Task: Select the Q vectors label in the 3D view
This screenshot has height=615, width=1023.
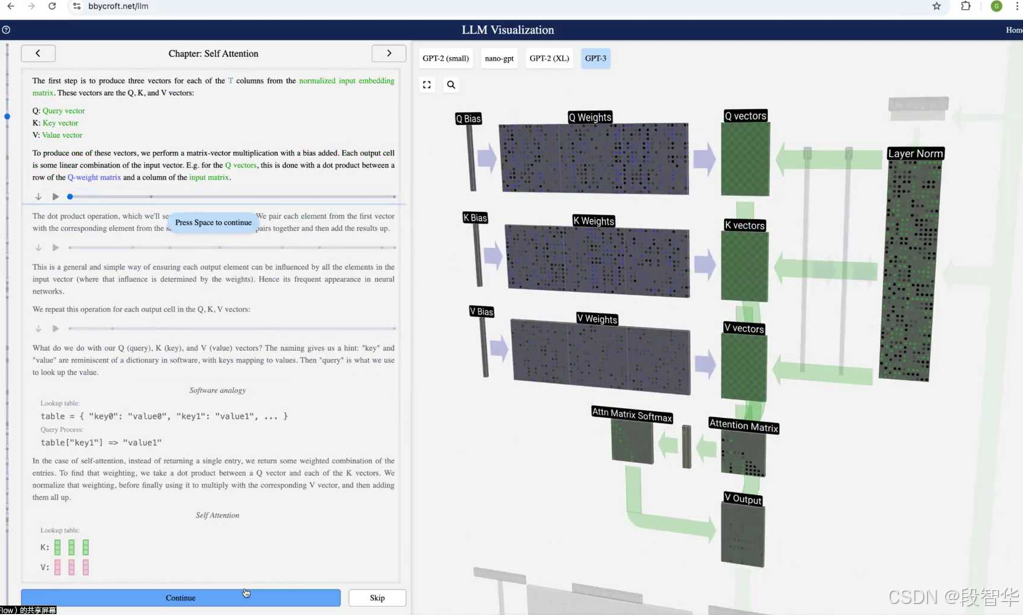Action: (745, 116)
